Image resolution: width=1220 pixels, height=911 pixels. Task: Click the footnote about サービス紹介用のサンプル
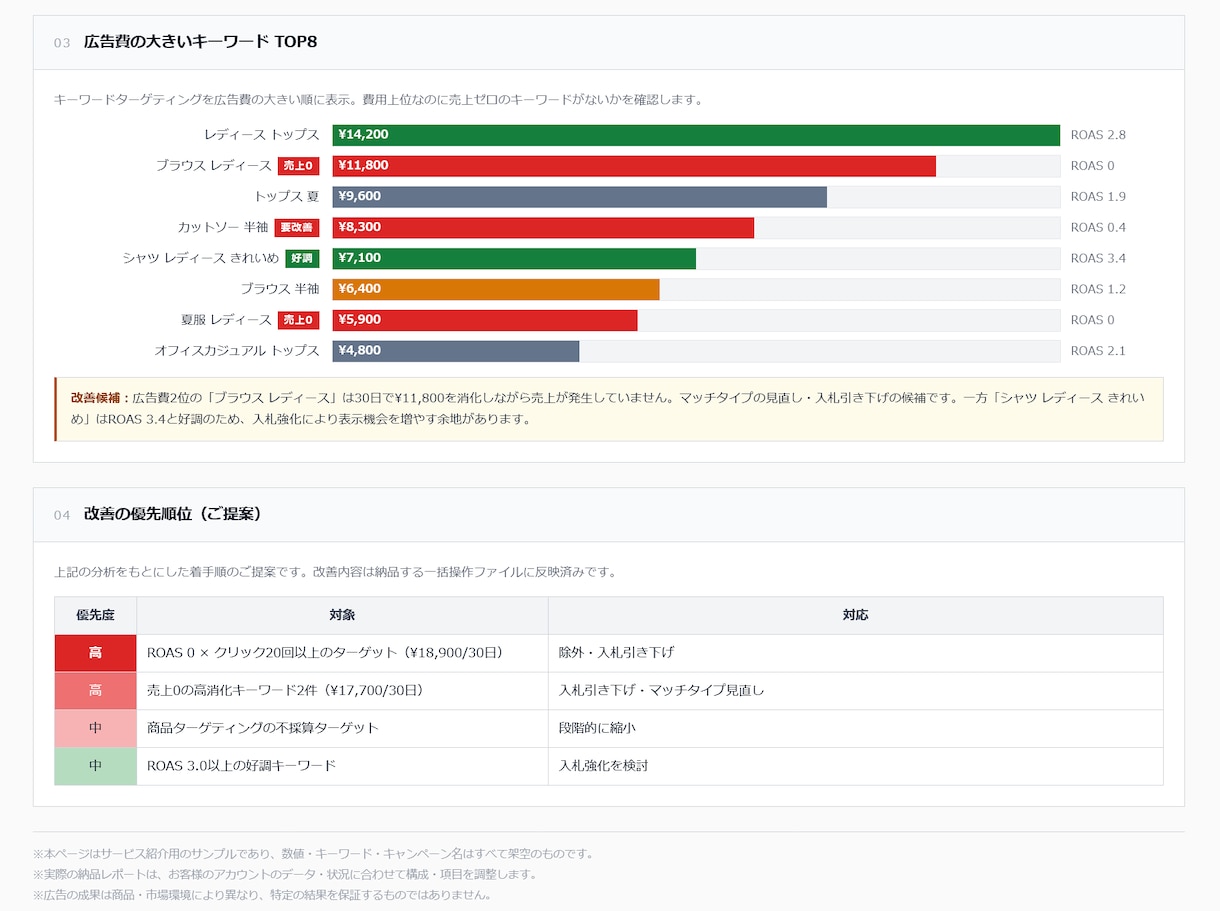(314, 854)
